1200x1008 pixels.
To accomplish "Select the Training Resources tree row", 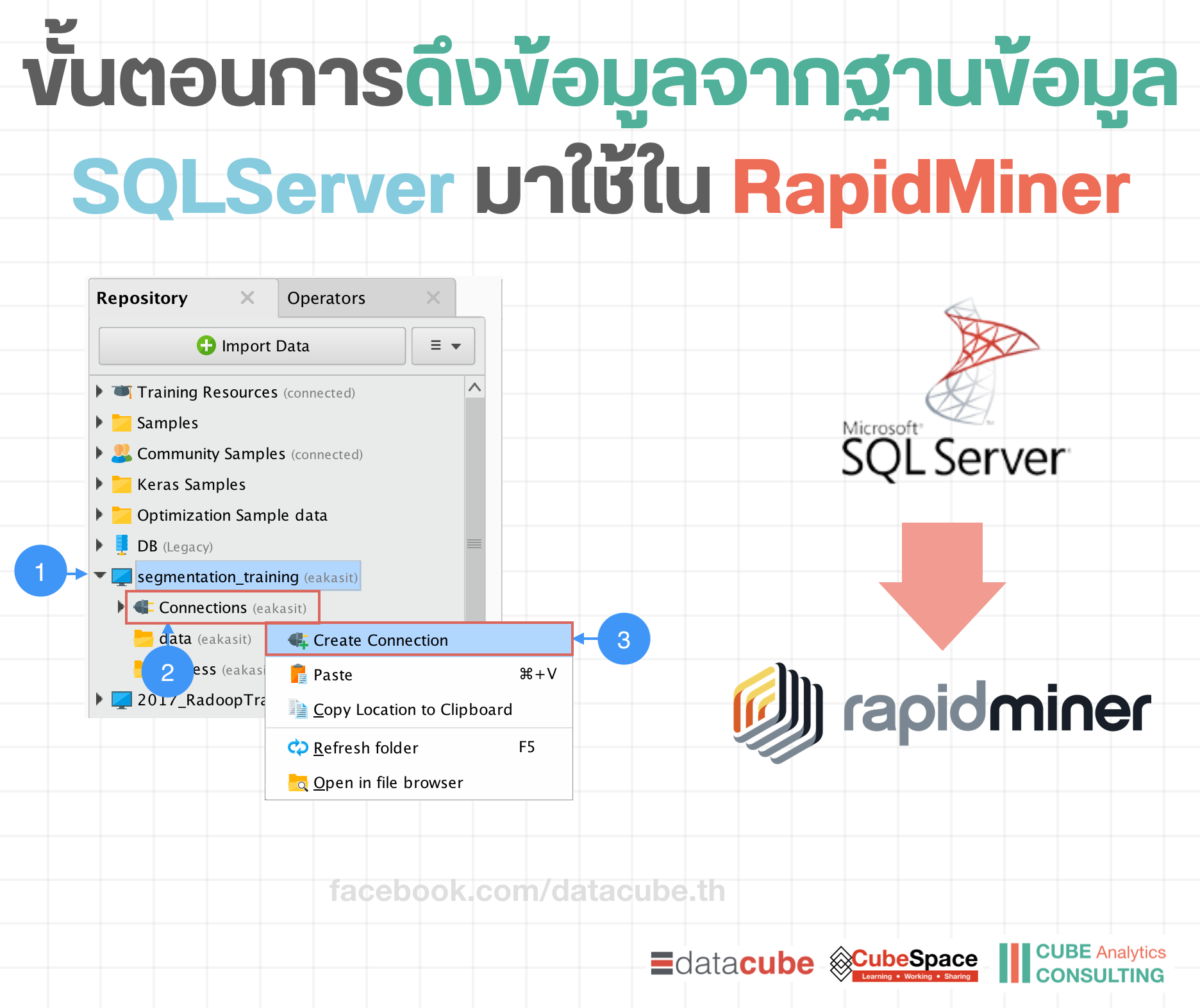I will (277, 392).
